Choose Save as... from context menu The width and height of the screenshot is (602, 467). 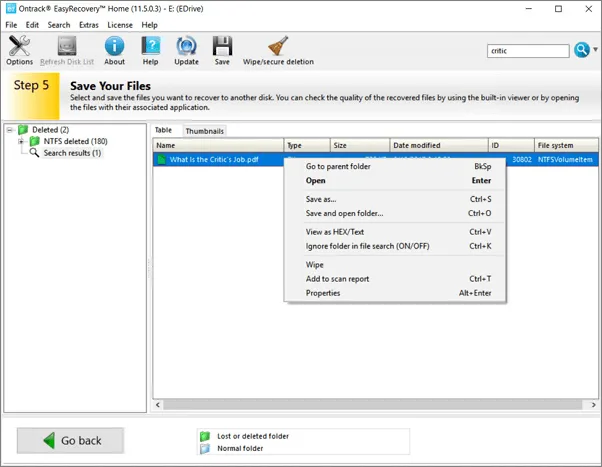click(321, 199)
